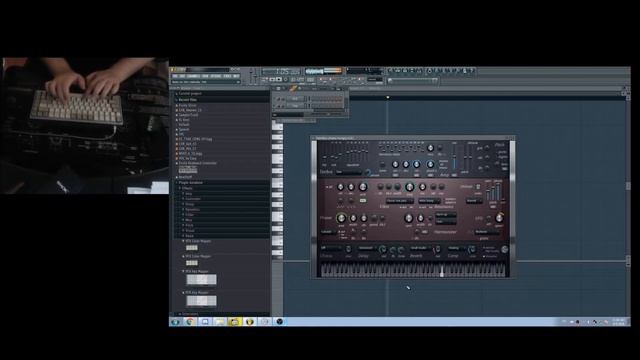Open the Dynamics subfolder in browser
This screenshot has width=640, height=360.
[x=192, y=209]
